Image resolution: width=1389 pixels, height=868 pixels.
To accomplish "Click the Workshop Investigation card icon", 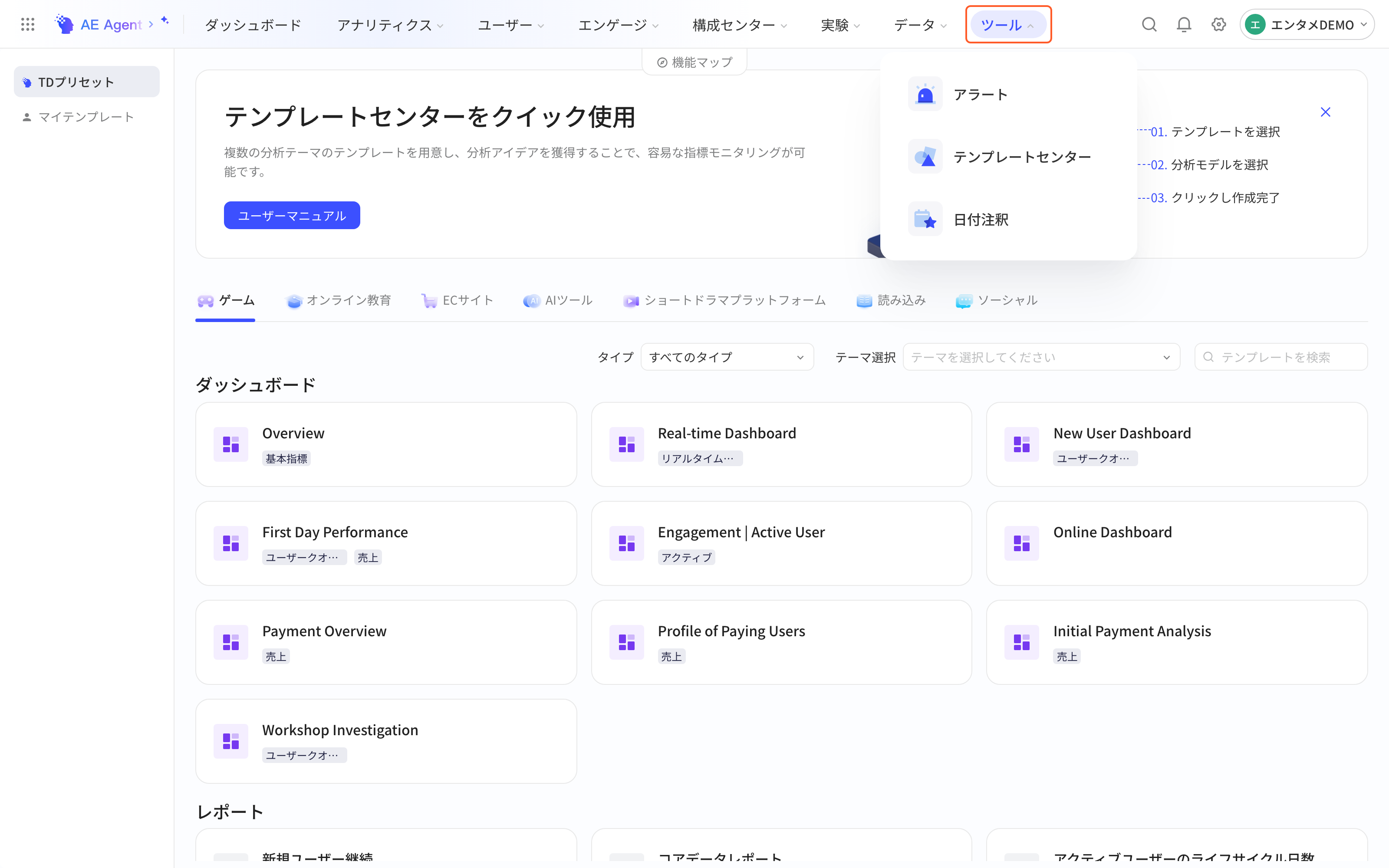I will click(x=231, y=741).
